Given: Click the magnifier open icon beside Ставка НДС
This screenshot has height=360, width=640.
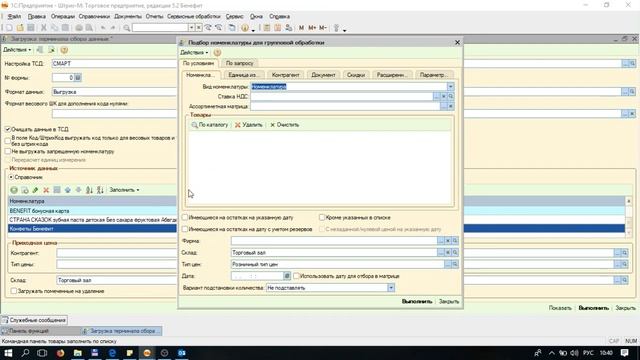Looking at the screenshot, I should point(451,96).
